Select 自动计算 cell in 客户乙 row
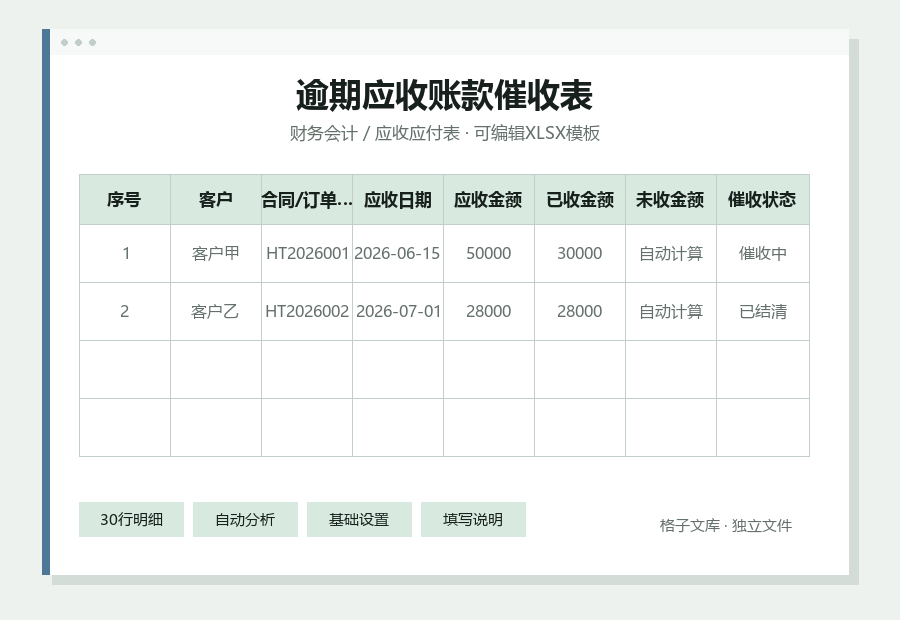This screenshot has height=620, width=900. coord(670,311)
